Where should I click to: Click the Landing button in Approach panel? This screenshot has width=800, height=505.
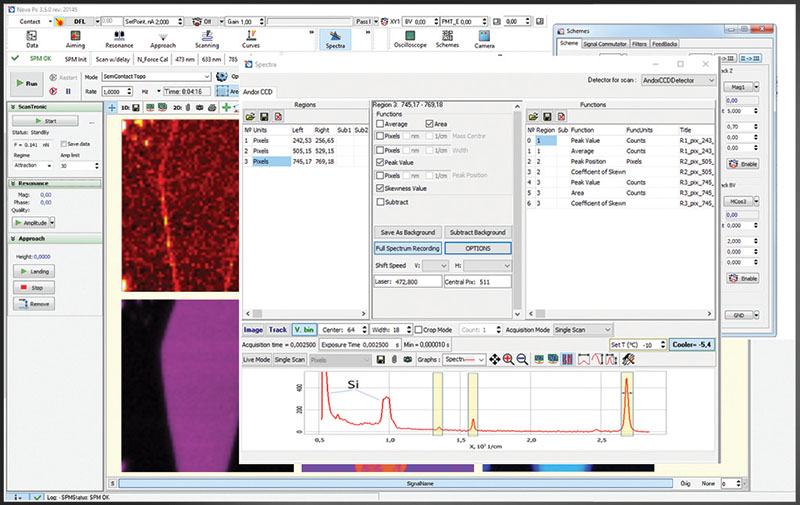click(32, 271)
